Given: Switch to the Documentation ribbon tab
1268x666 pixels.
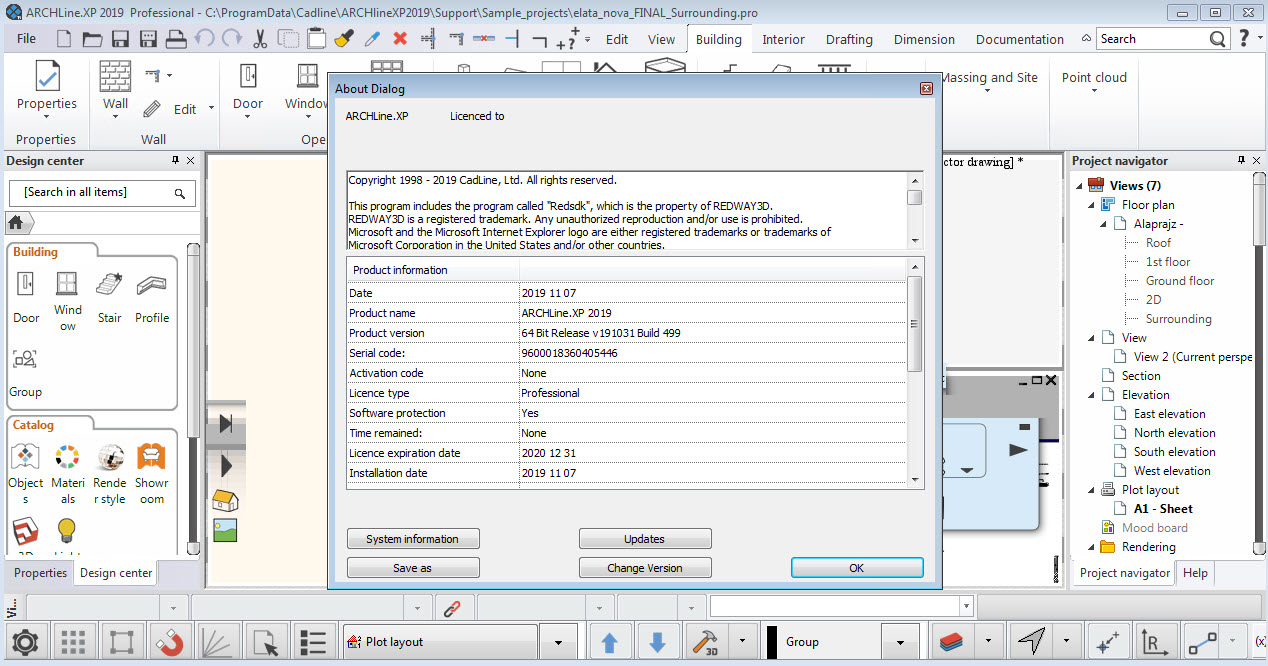Looking at the screenshot, I should [x=1019, y=39].
